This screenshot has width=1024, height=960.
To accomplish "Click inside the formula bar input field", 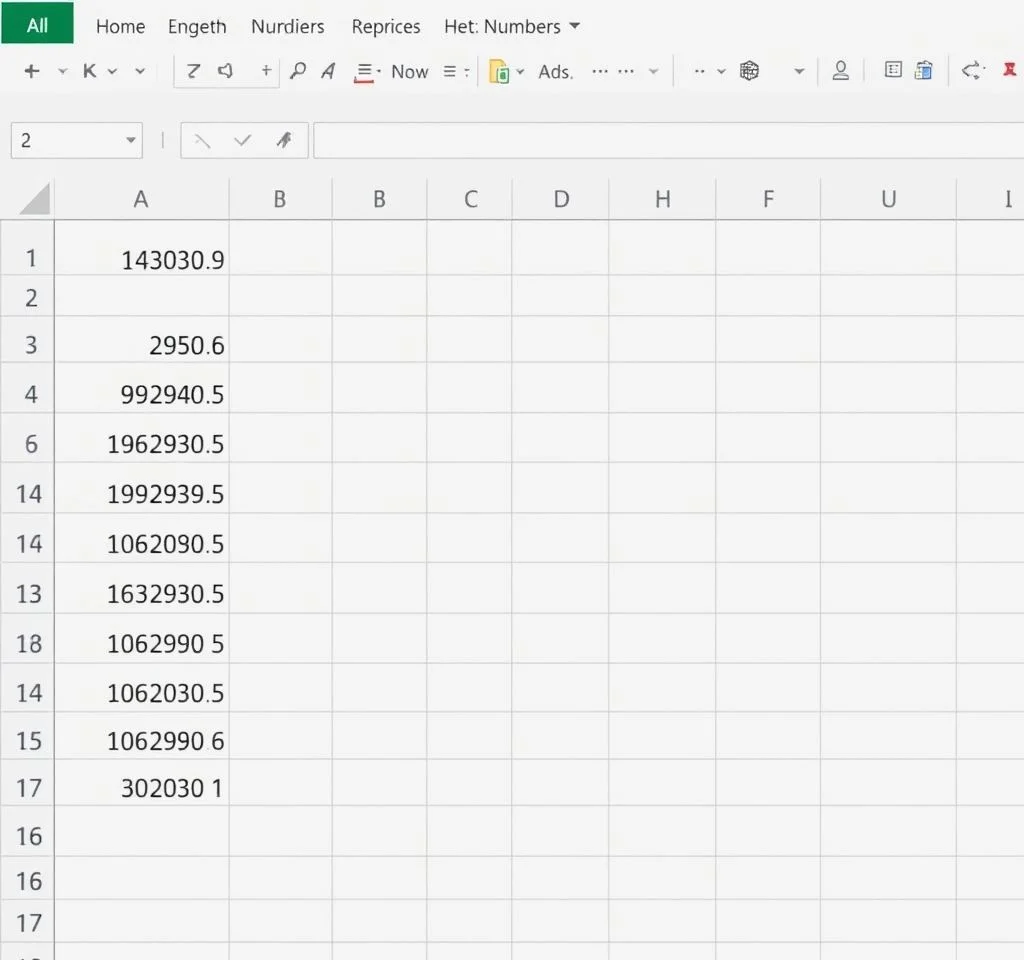I will tap(660, 141).
